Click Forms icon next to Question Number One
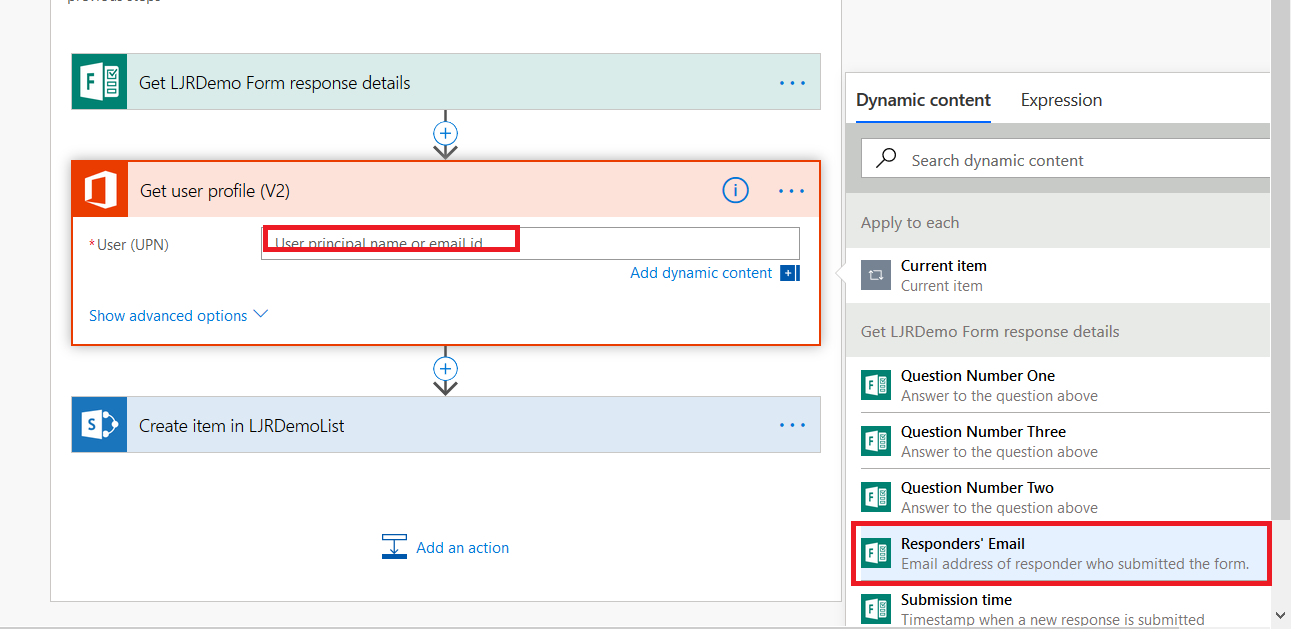Screen dimensions: 1291x629 click(876, 385)
